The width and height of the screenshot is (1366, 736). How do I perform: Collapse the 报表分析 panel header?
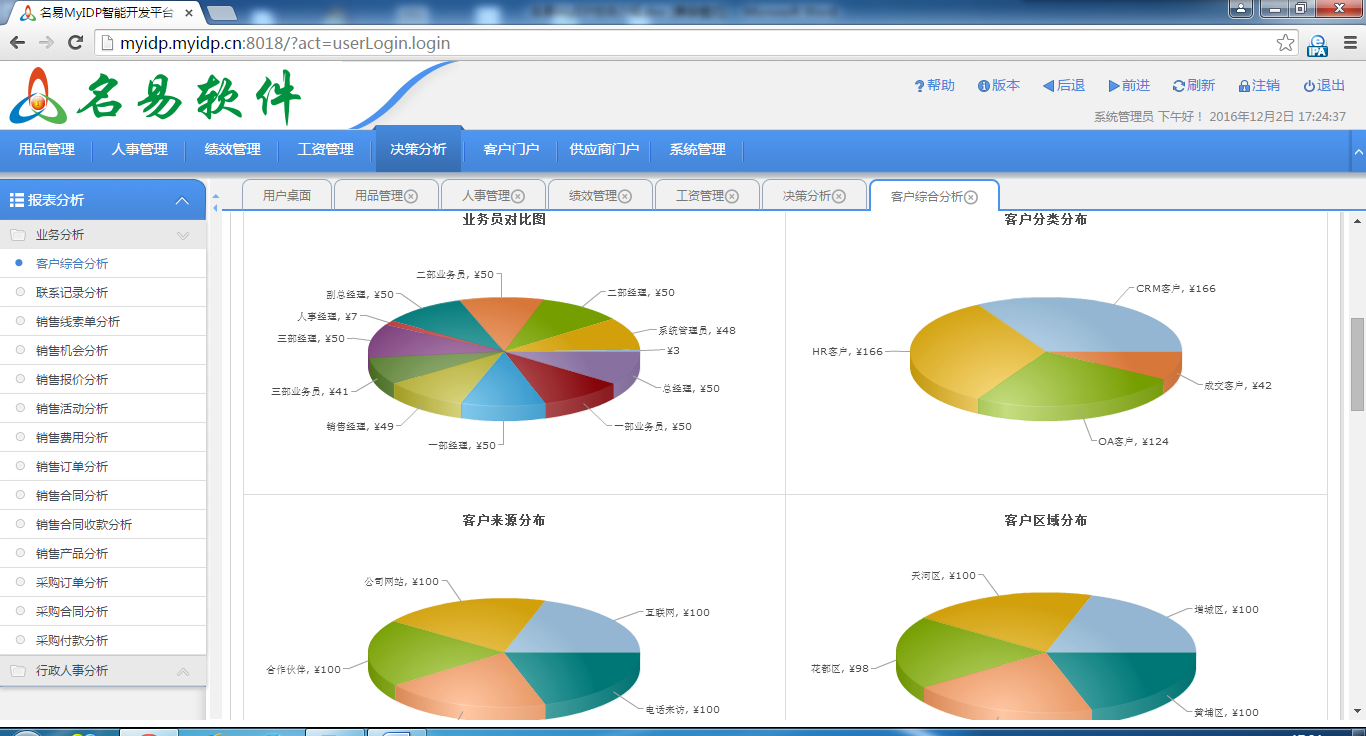(x=182, y=200)
